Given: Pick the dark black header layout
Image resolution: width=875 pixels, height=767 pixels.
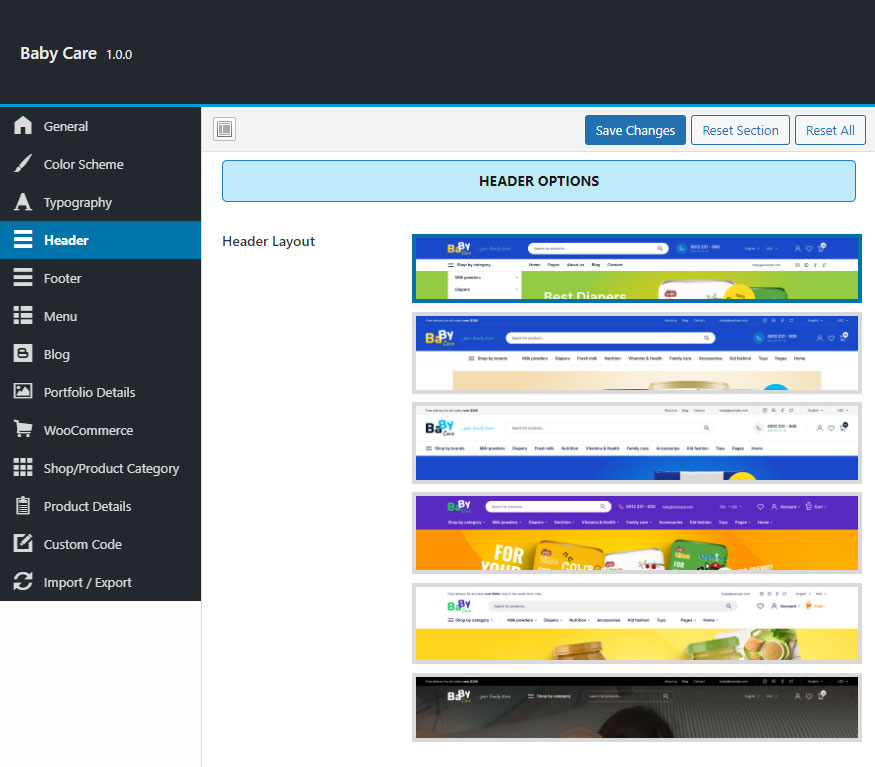Looking at the screenshot, I should click(637, 707).
